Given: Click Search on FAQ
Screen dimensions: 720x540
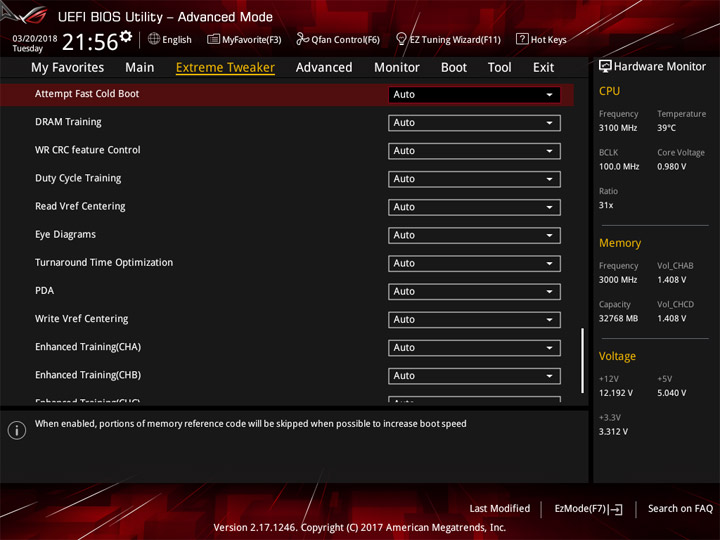Looking at the screenshot, I should pos(680,509).
